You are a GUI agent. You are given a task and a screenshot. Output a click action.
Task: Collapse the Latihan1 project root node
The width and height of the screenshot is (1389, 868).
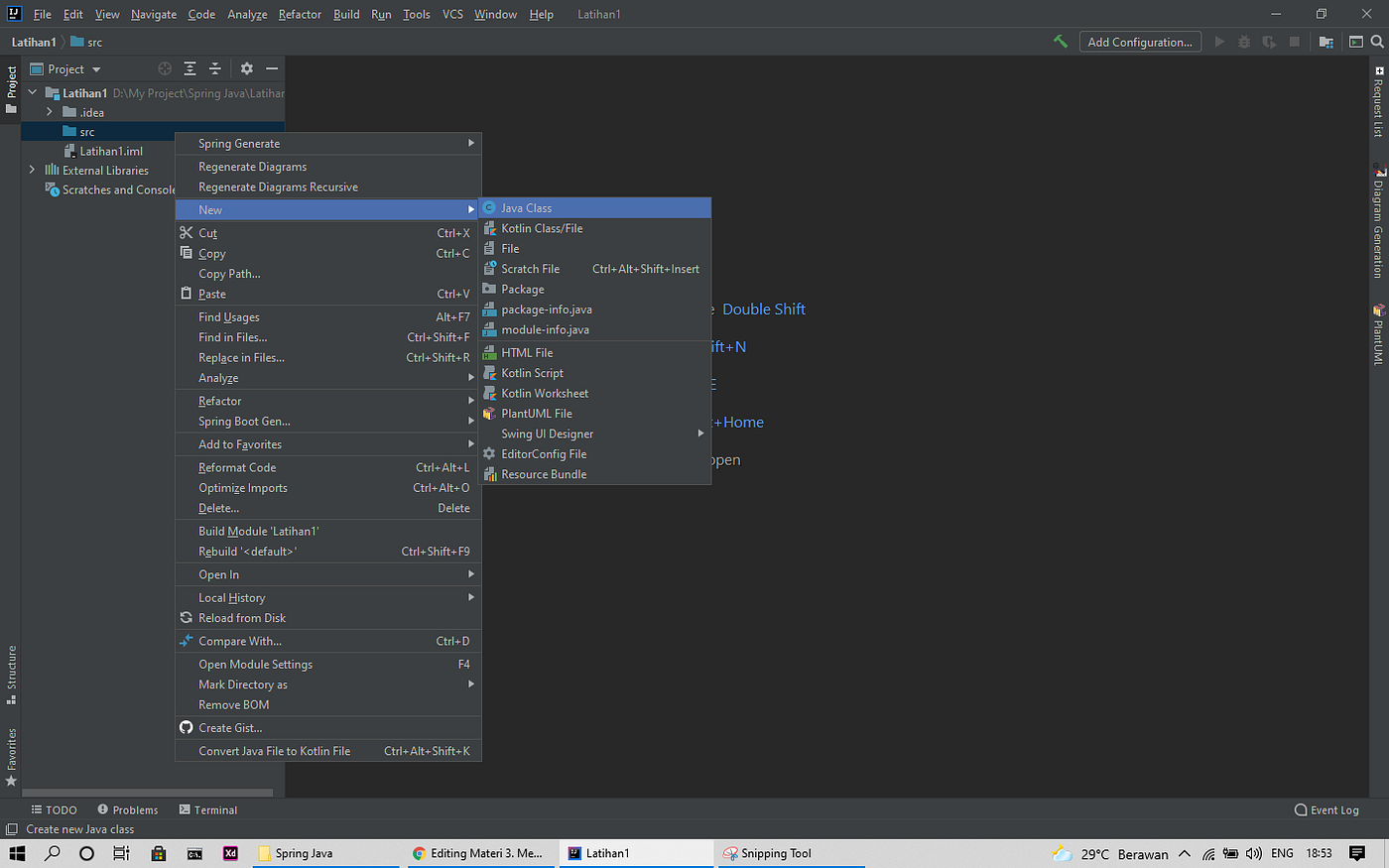(x=32, y=92)
